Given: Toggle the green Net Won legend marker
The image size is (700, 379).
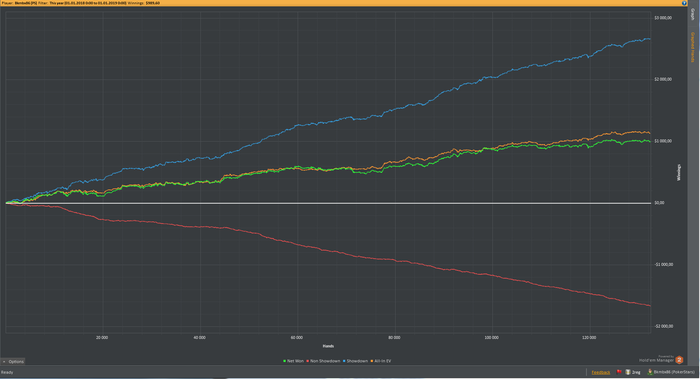Looking at the screenshot, I should (x=285, y=361).
